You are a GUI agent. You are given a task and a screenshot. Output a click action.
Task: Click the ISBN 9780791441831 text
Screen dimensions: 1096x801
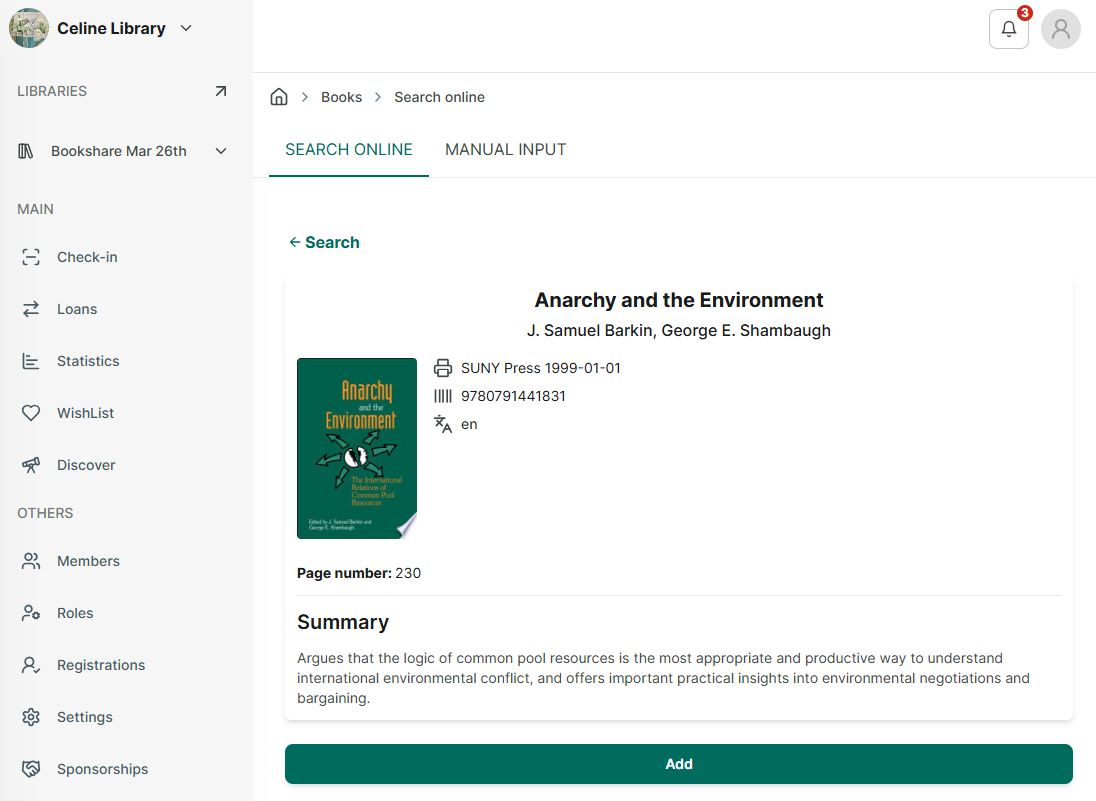point(513,396)
